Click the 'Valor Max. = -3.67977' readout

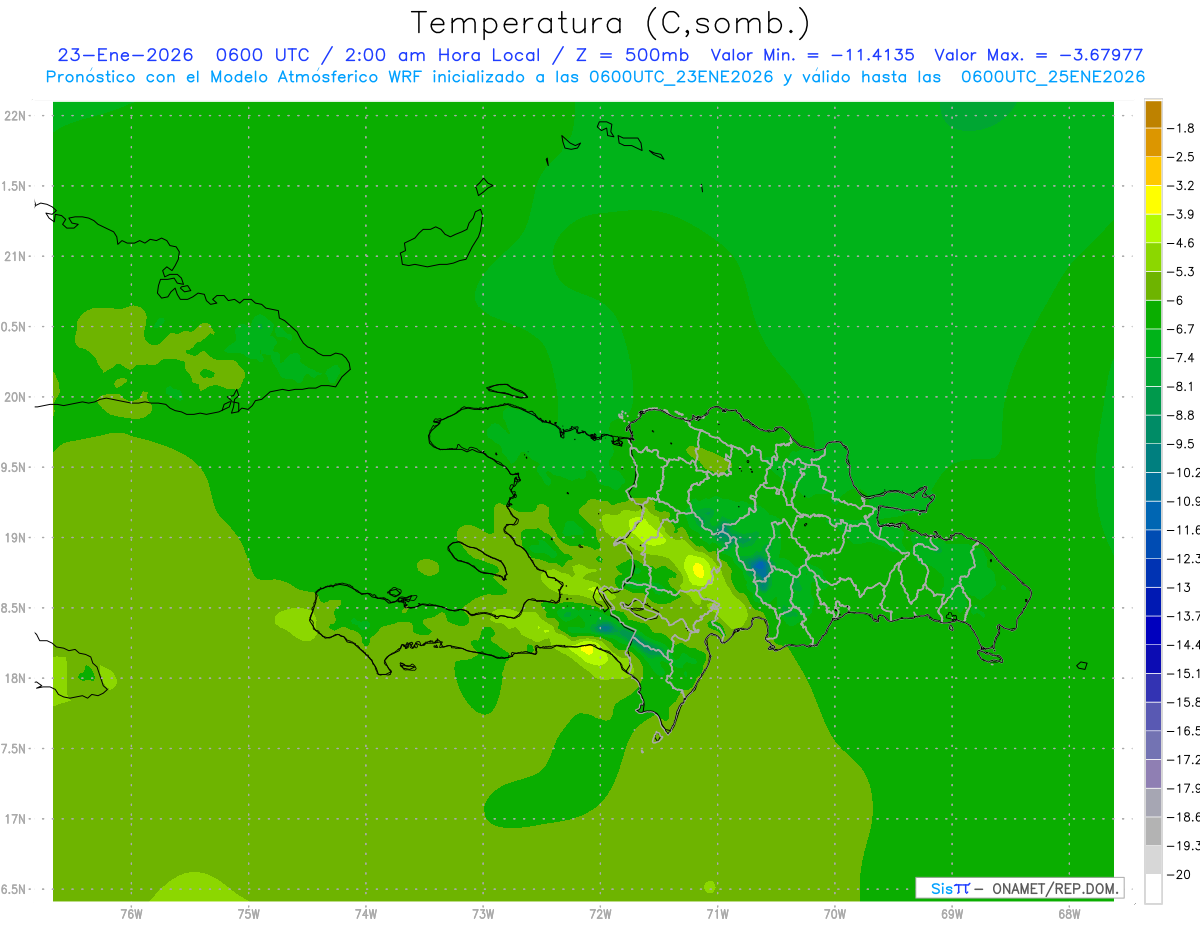1038,55
